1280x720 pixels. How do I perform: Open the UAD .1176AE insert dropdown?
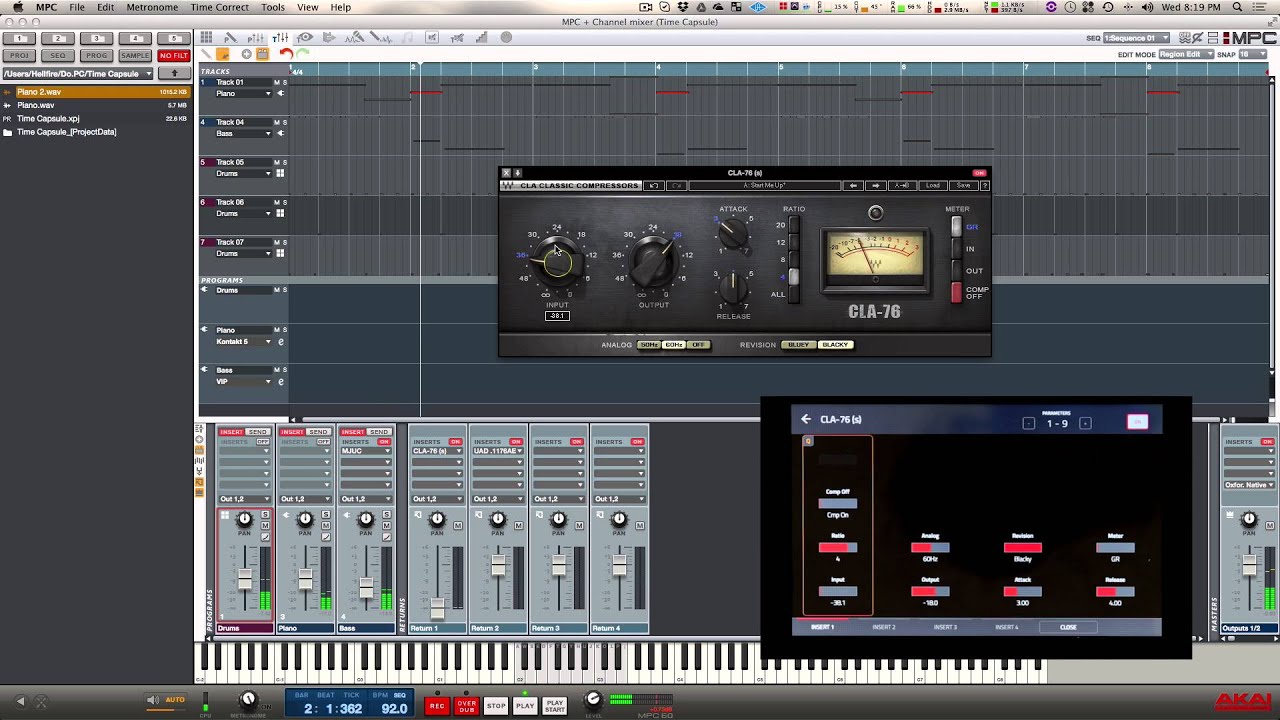tap(497, 451)
